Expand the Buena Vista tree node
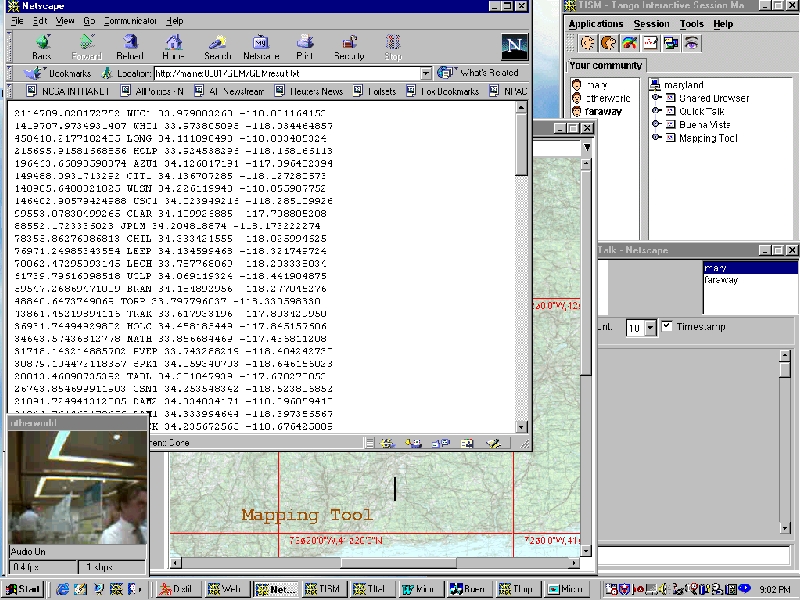The image size is (800, 600). pyautogui.click(x=657, y=123)
